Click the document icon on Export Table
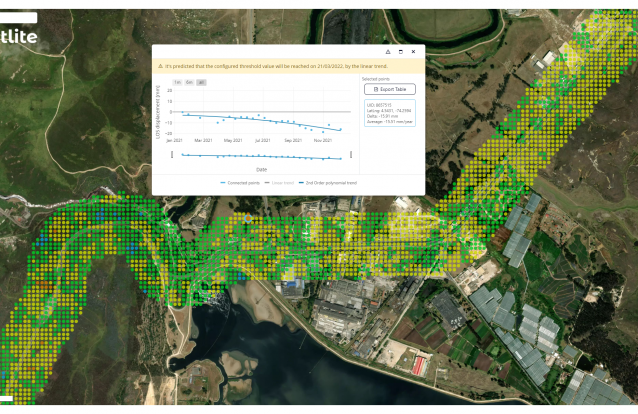The height and width of the screenshot is (414, 638). pyautogui.click(x=374, y=89)
